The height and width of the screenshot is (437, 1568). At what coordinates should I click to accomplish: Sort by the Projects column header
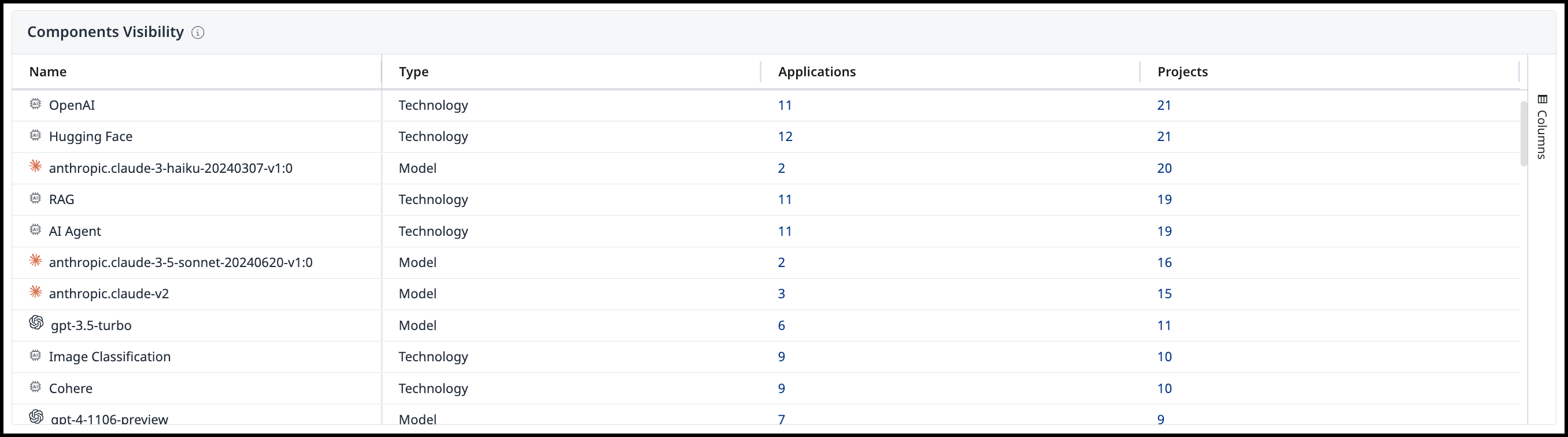point(1183,72)
